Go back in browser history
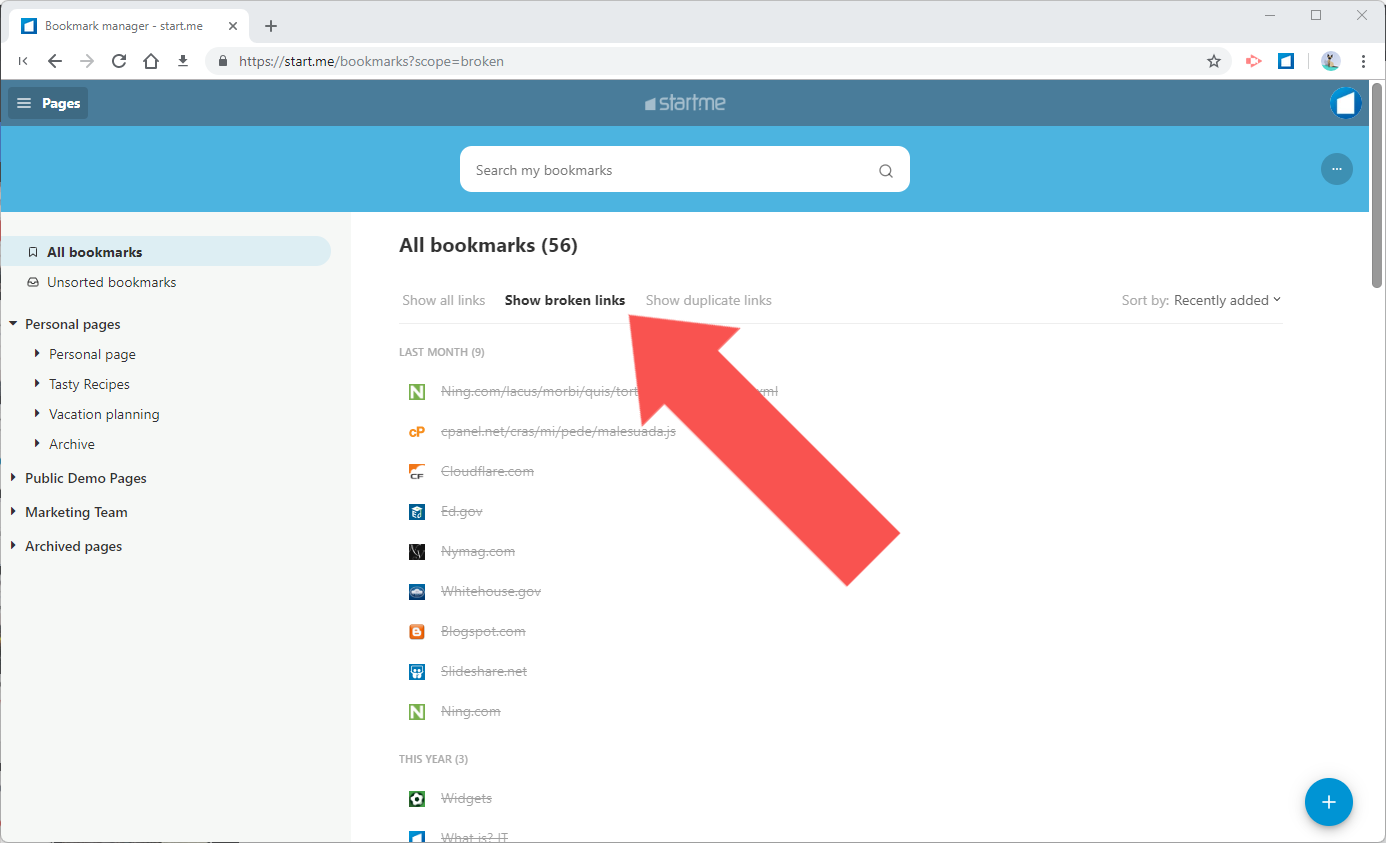 pos(55,61)
